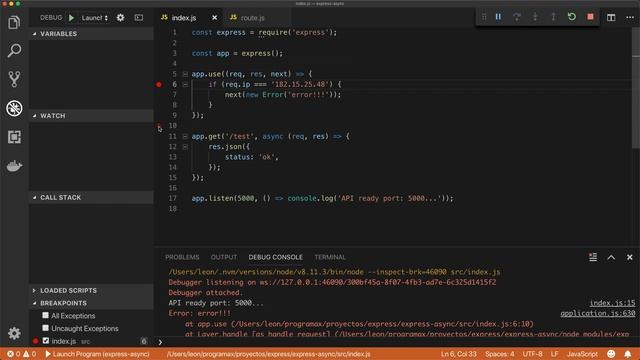Image resolution: width=640 pixels, height=360 pixels.
Task: Select Launch configuration dropdown
Action: coord(94,18)
